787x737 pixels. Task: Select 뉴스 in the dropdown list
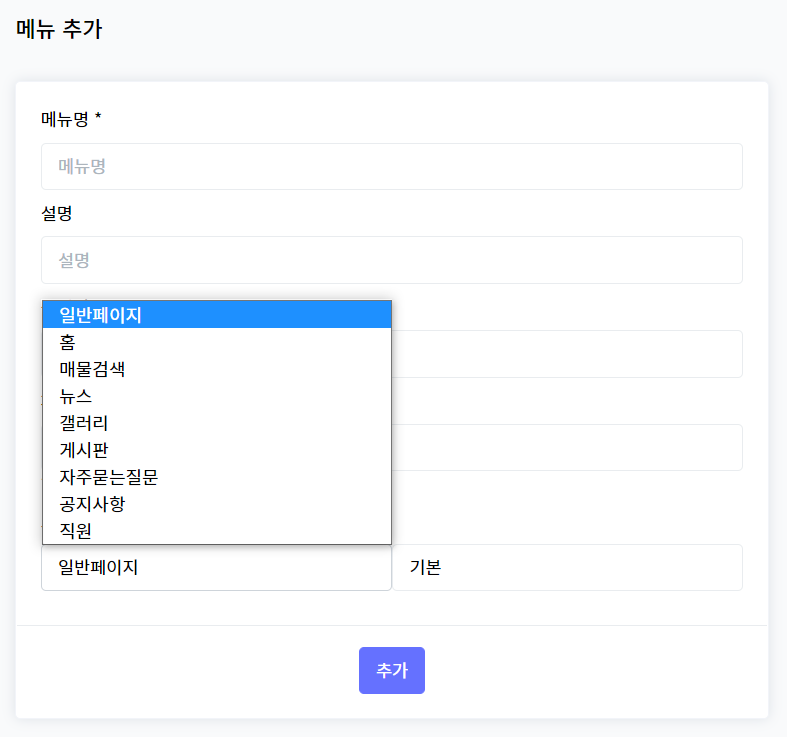coord(217,396)
